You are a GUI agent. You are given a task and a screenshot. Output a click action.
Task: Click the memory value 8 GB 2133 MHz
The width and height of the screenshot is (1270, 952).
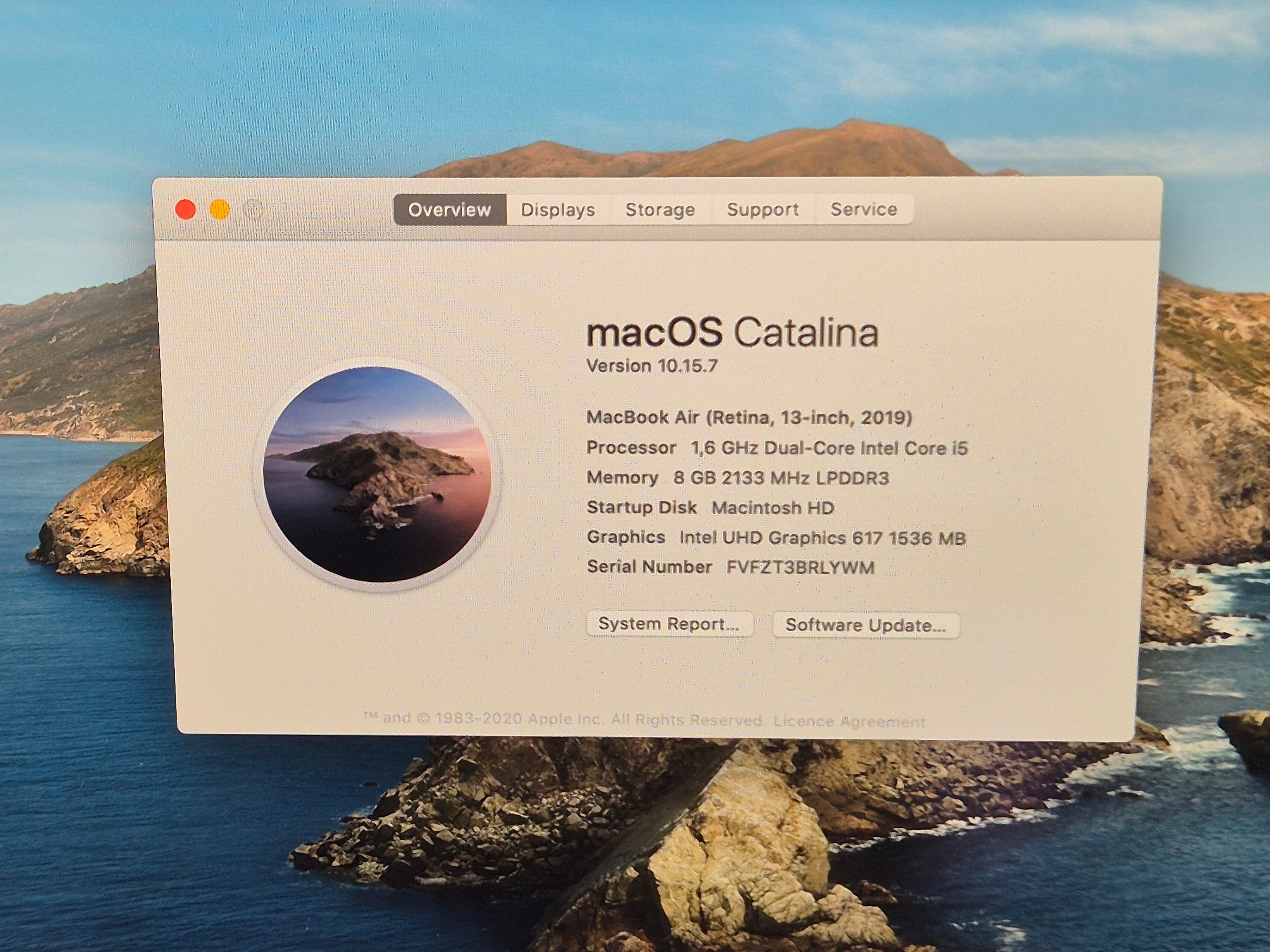(782, 478)
